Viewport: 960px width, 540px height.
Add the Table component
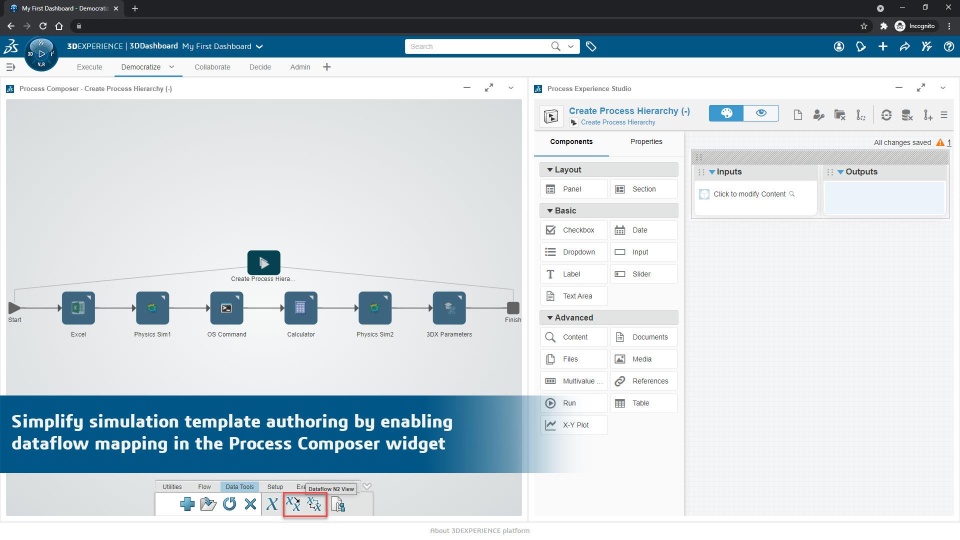[x=643, y=403]
